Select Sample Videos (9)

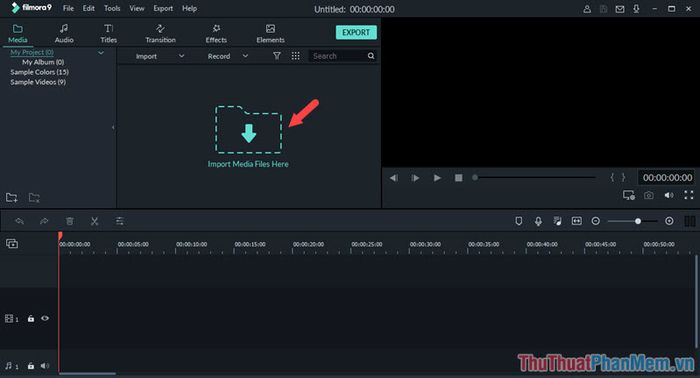click(38, 82)
